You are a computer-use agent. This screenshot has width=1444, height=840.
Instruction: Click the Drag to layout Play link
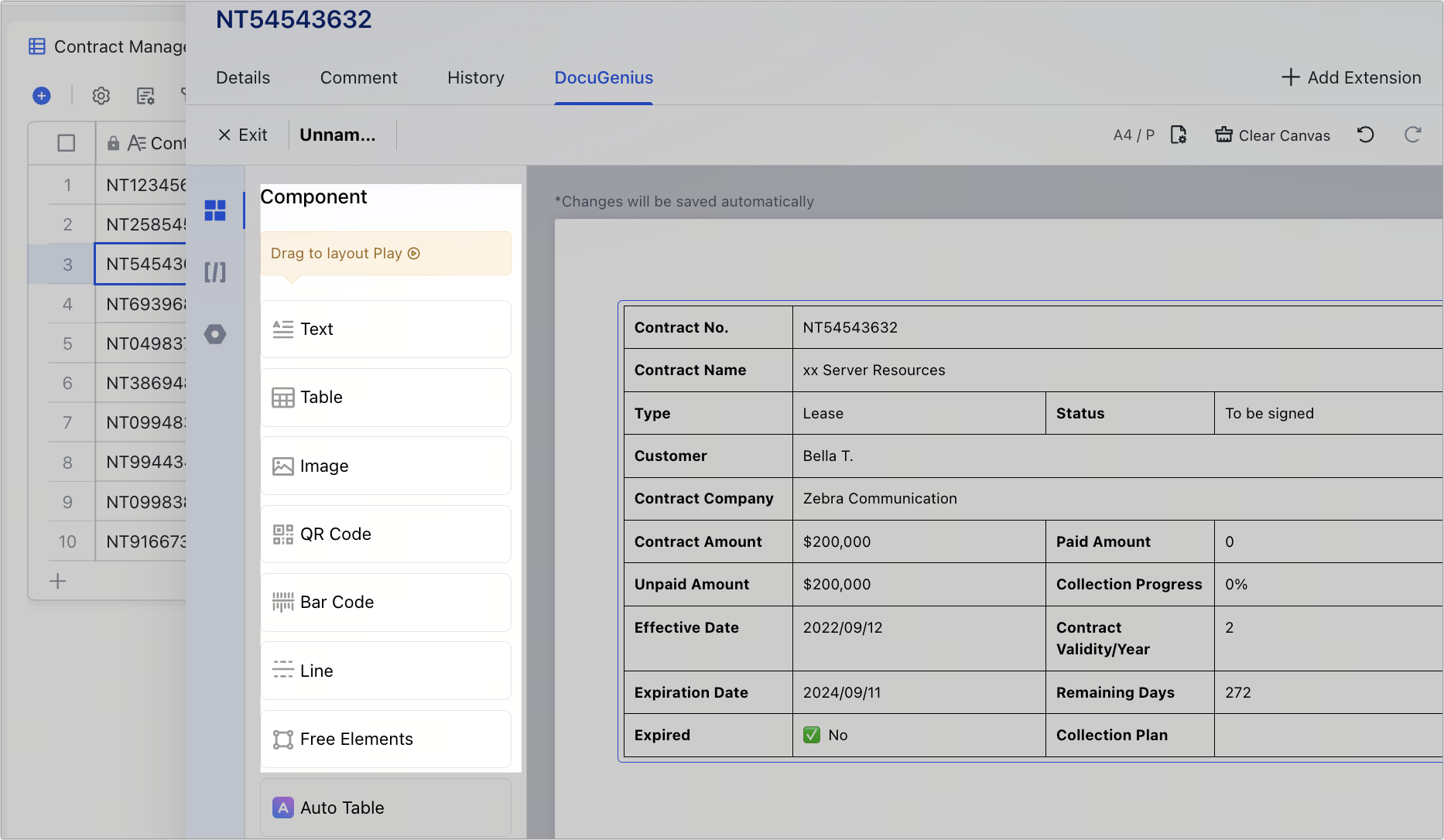(345, 253)
